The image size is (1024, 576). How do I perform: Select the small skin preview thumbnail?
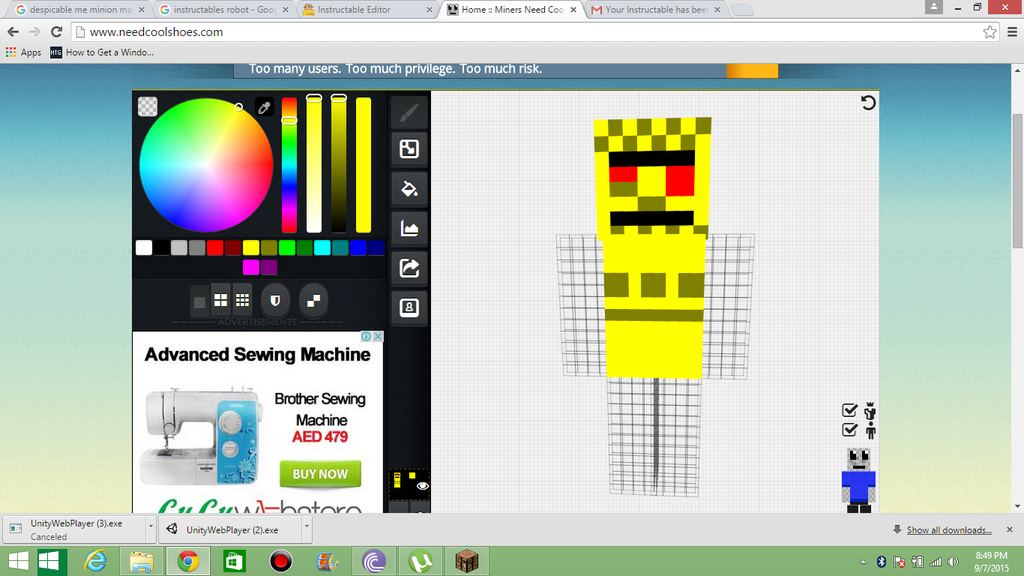click(x=859, y=480)
